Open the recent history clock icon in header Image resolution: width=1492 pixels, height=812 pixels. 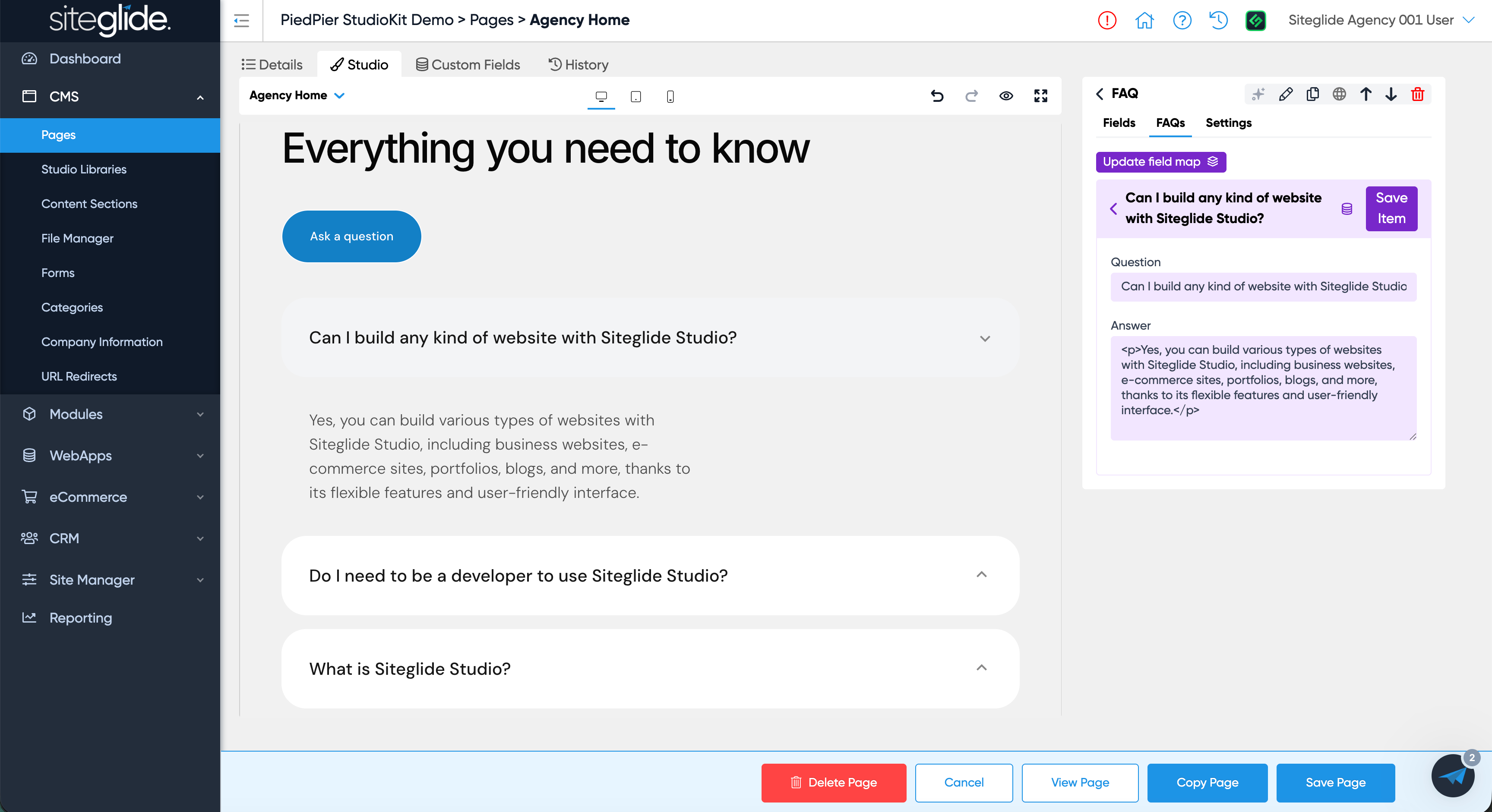coord(1219,21)
